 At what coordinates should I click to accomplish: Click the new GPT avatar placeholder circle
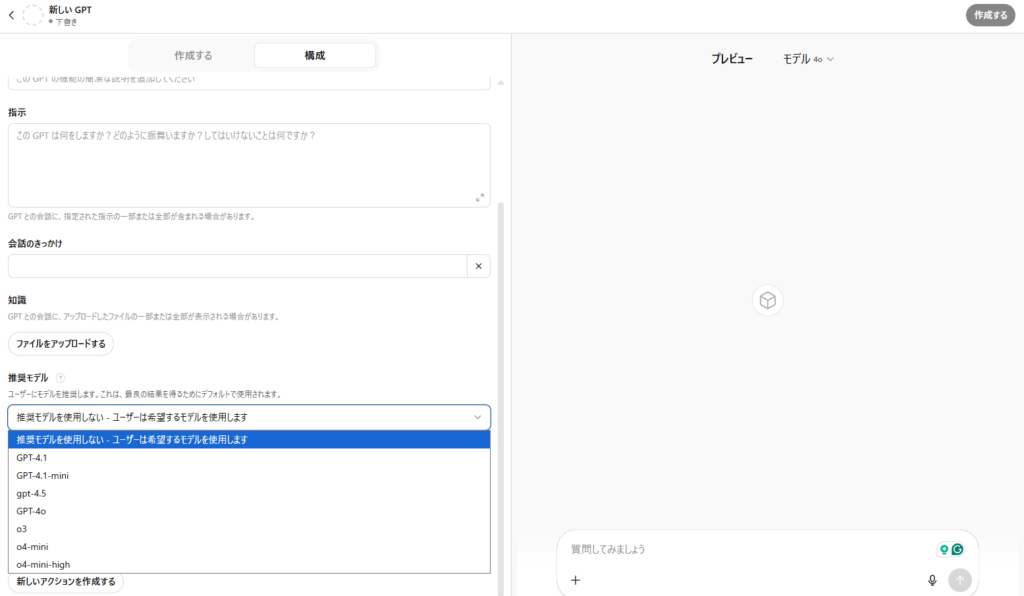[33, 15]
